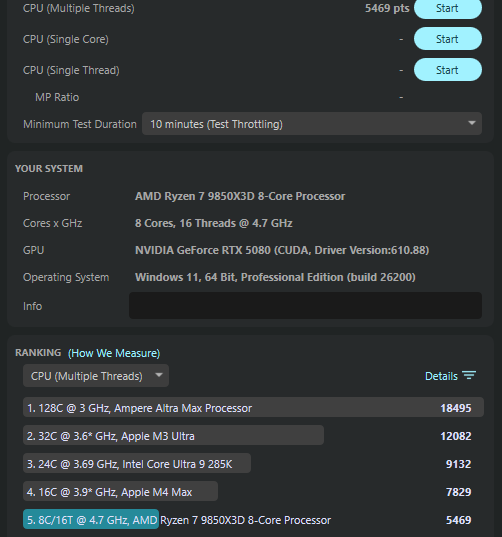
Task: Open the Minimum Test Duration dropdown
Action: click(312, 124)
